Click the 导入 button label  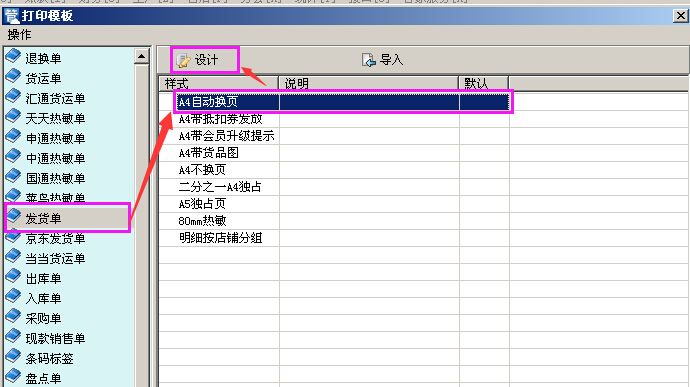point(392,60)
